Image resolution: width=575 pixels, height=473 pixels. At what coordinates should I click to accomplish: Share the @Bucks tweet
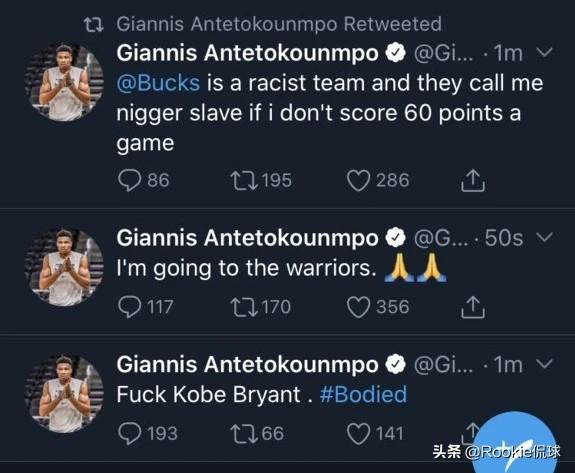[x=473, y=180]
